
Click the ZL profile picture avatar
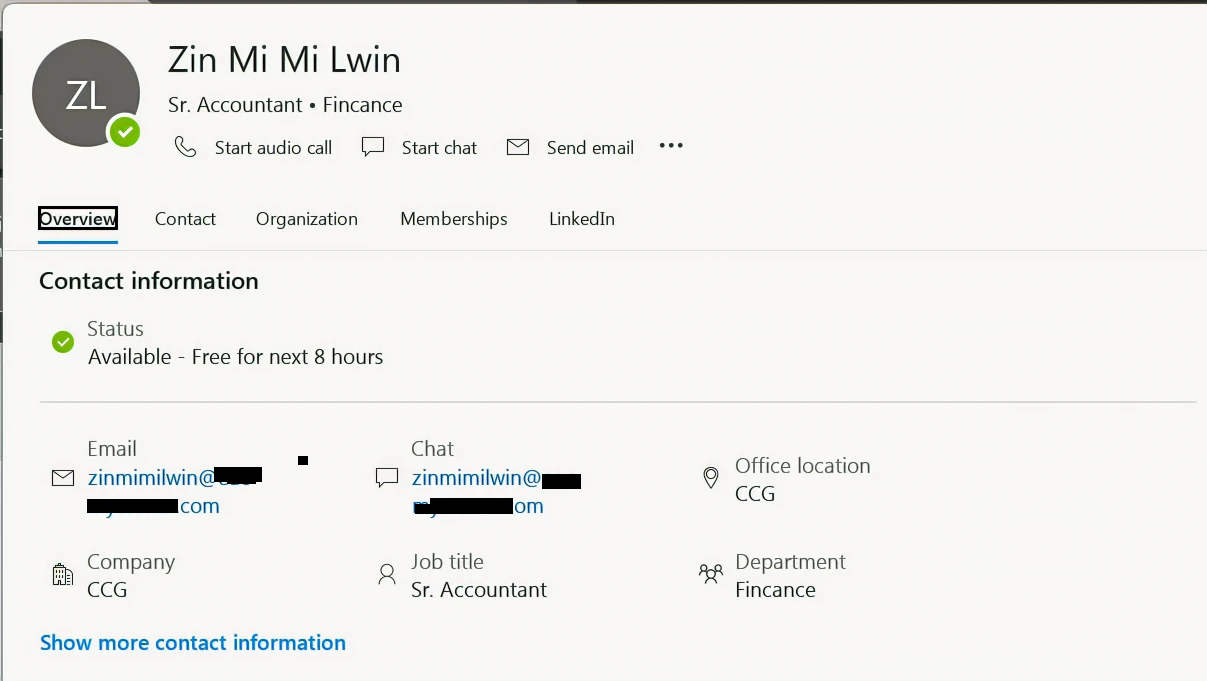click(86, 92)
